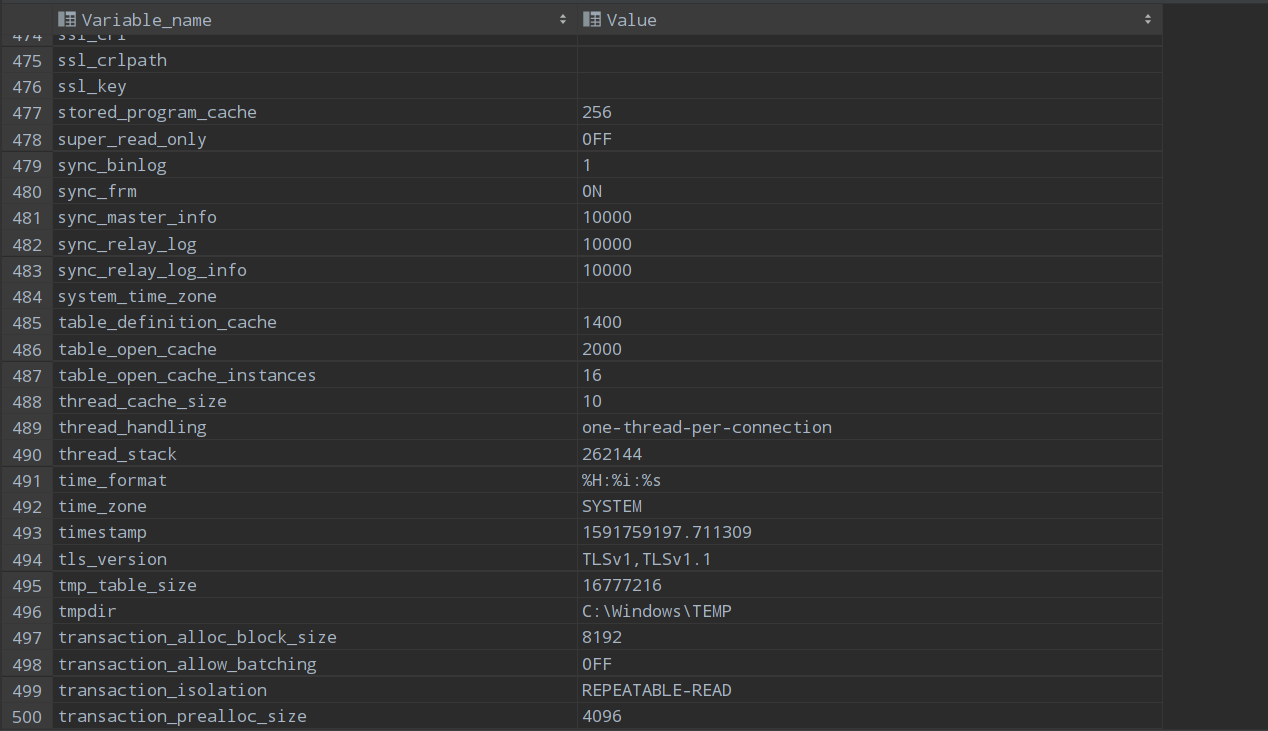
Task: Select row number 489
Action: [27, 428]
